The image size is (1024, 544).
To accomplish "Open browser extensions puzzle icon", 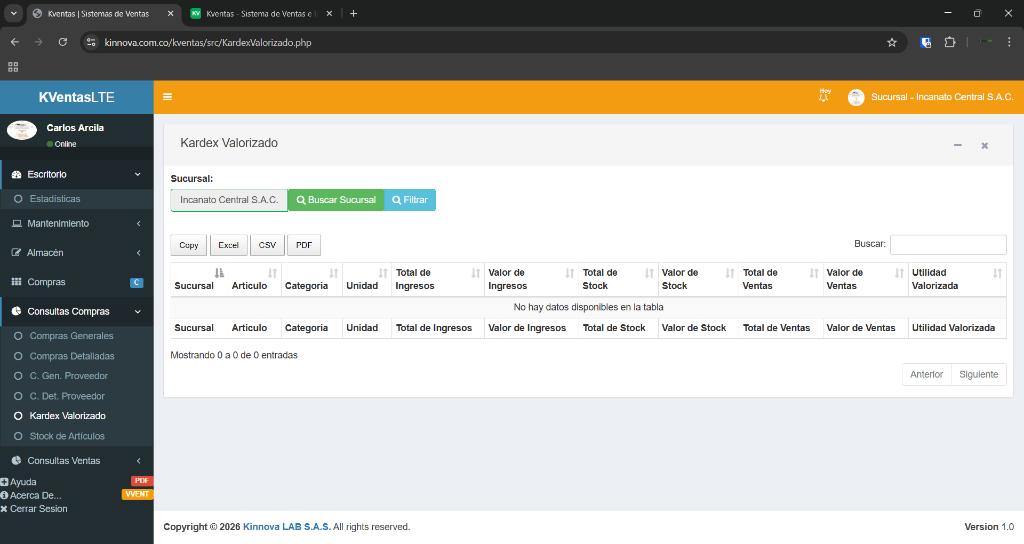I will (x=950, y=42).
